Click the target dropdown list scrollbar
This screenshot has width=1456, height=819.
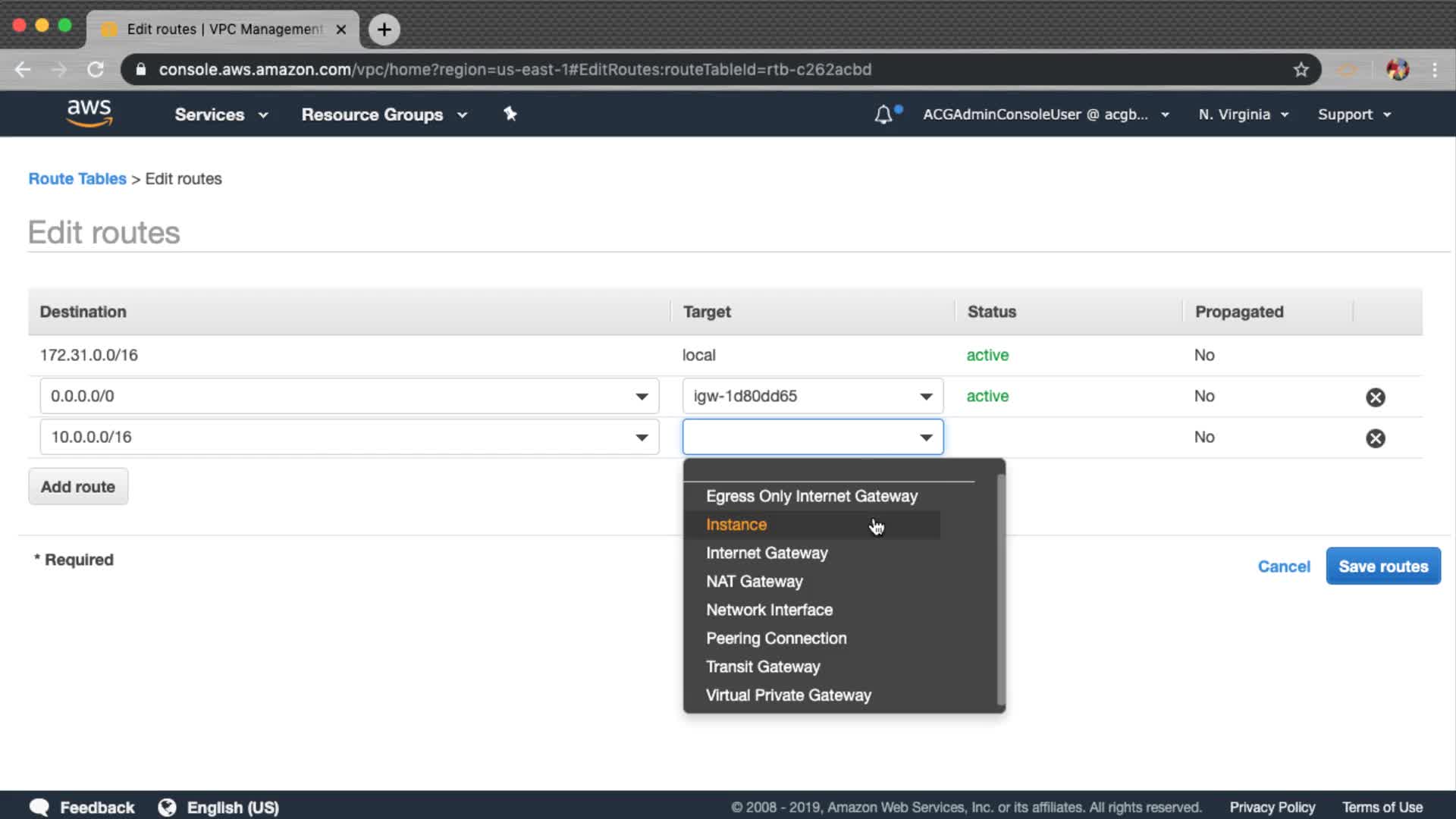[1000, 591]
